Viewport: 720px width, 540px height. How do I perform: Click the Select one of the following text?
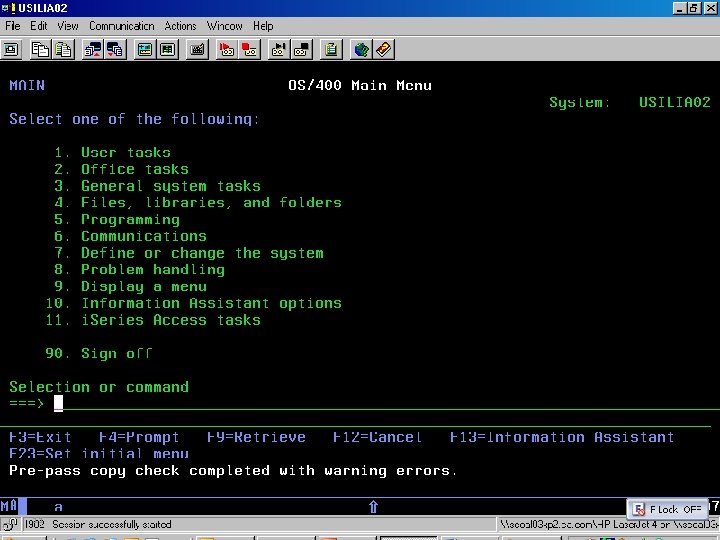(x=135, y=119)
